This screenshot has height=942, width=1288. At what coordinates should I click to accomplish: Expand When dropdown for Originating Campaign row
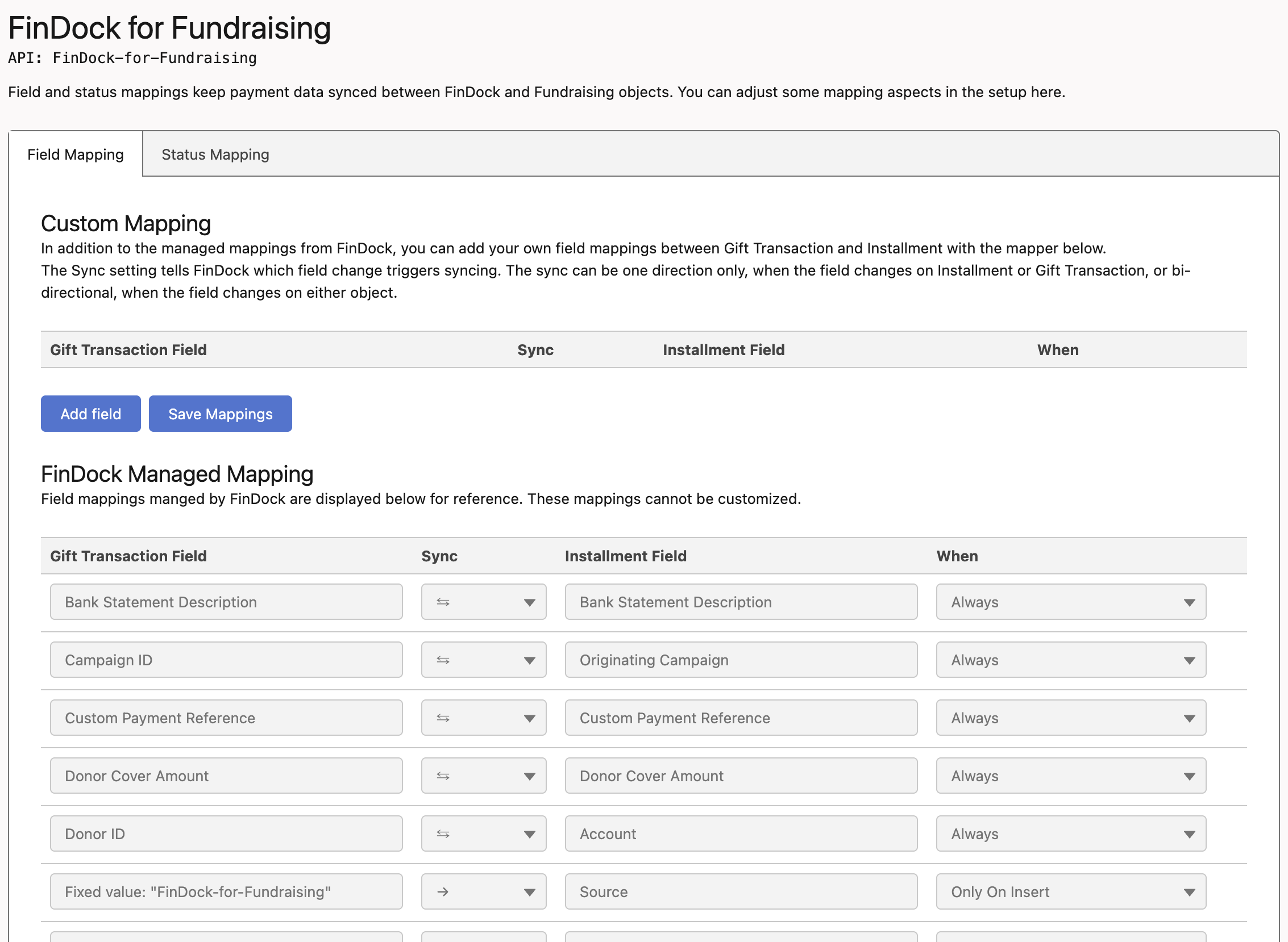1071,660
